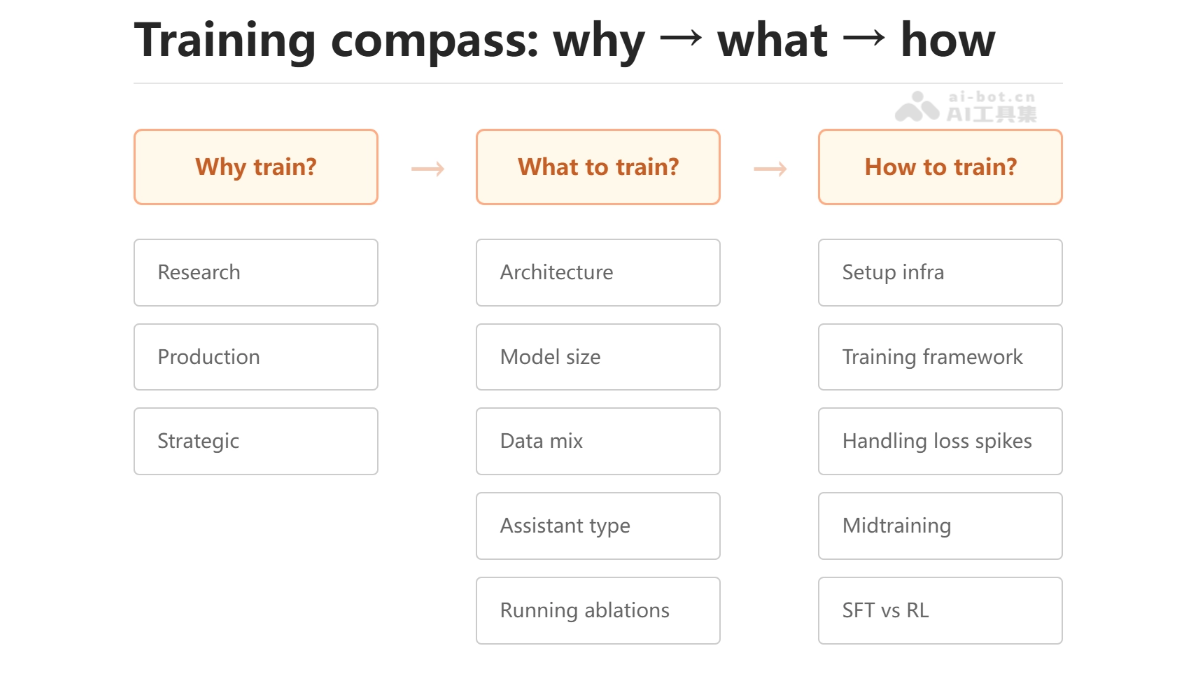Click the SFT vs RL item
Screen dimensions: 1200x675
point(940,610)
